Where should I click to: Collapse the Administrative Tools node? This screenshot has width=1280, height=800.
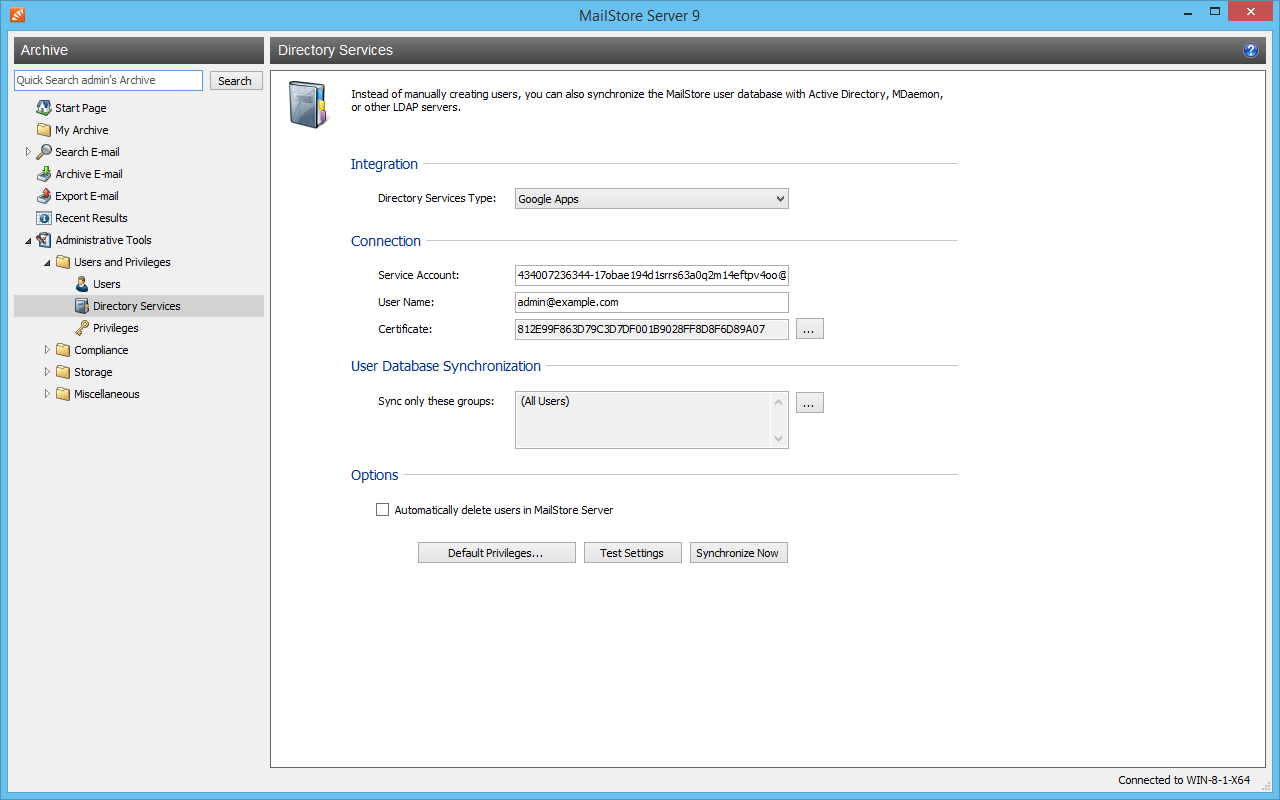click(x=28, y=240)
